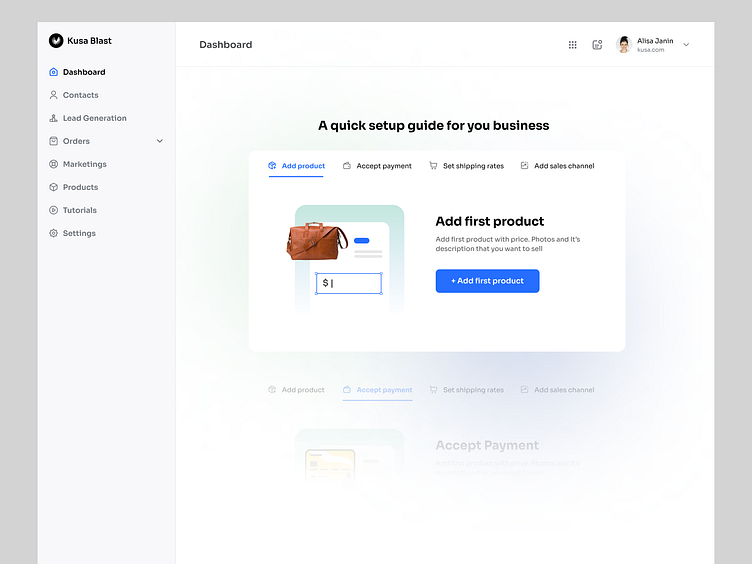Click the price input field in illustration
Viewport: 752px width, 564px height.
coord(349,283)
